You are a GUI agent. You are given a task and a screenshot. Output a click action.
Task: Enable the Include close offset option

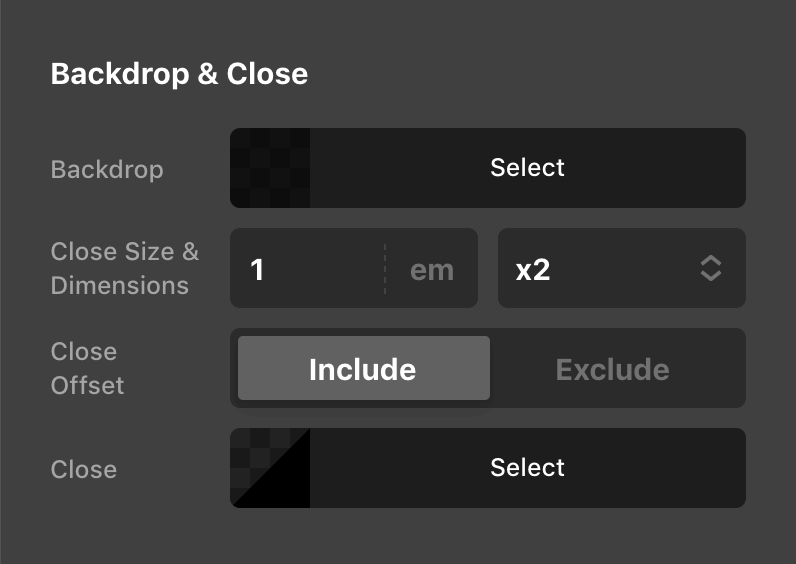tap(363, 369)
